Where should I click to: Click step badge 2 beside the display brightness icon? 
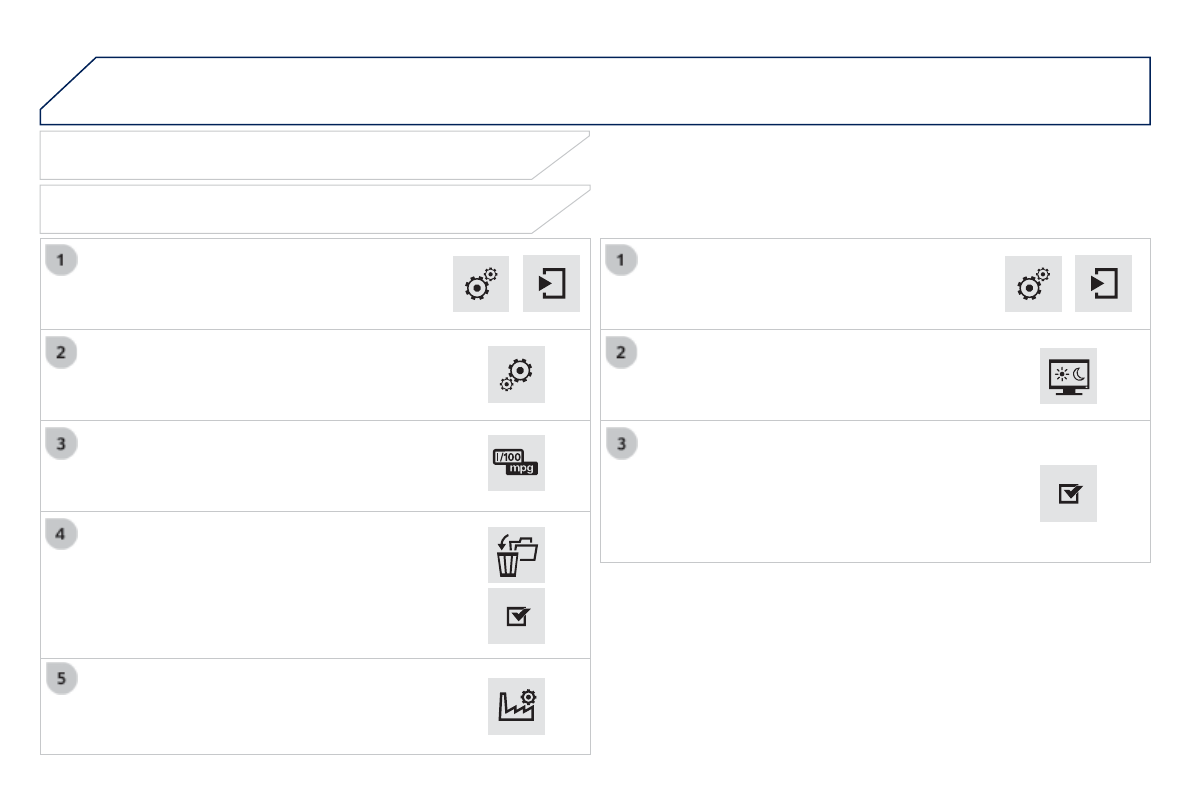[622, 352]
